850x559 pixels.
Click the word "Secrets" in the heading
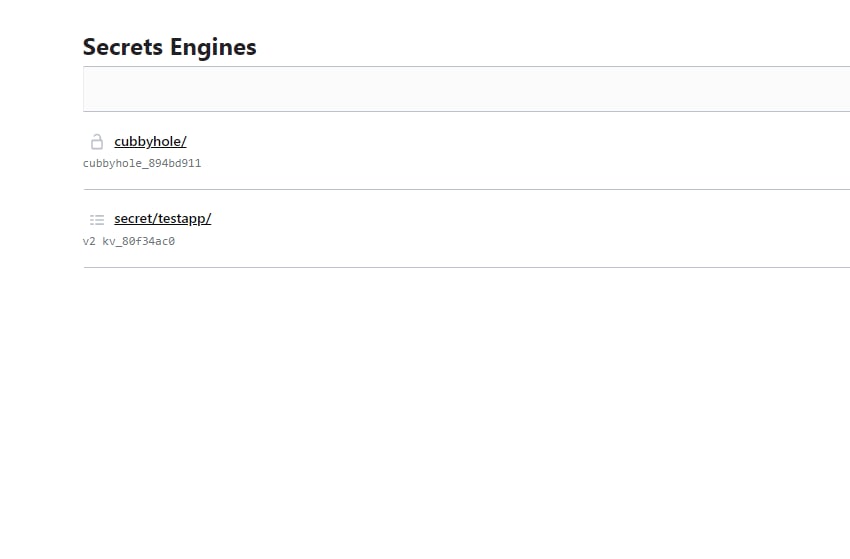click(123, 47)
